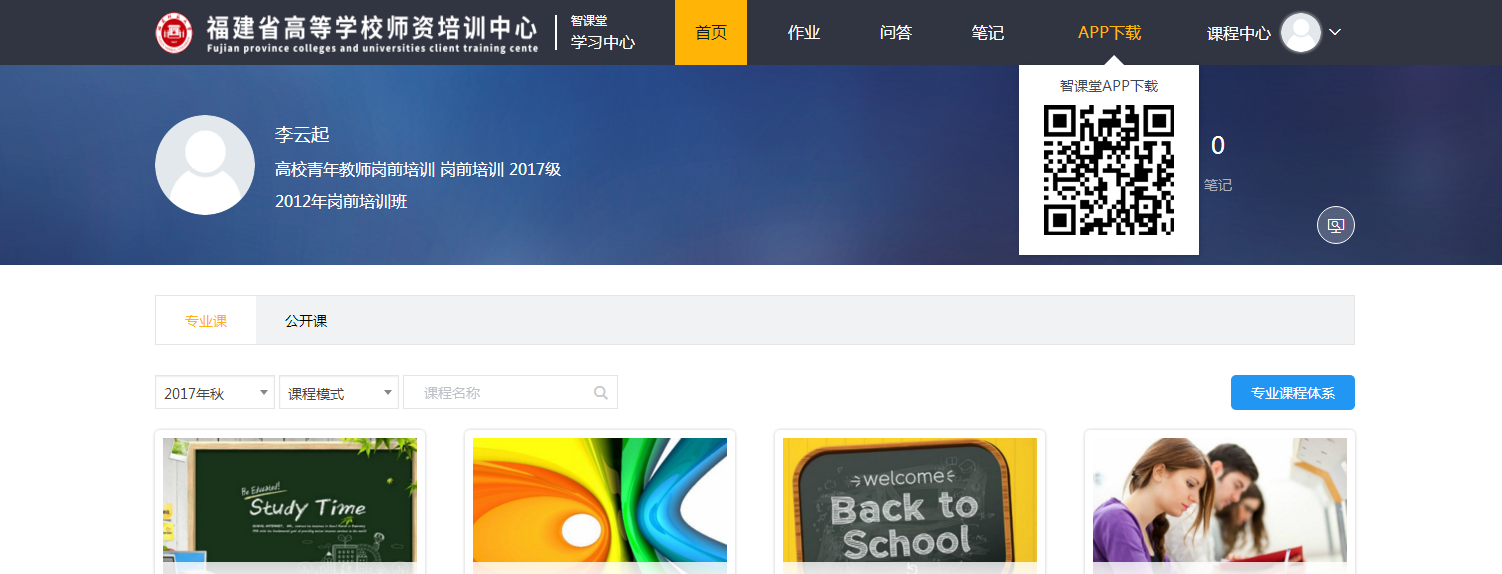Go to 首页 in navigation bar
This screenshot has height=574, width=1502.
711,33
